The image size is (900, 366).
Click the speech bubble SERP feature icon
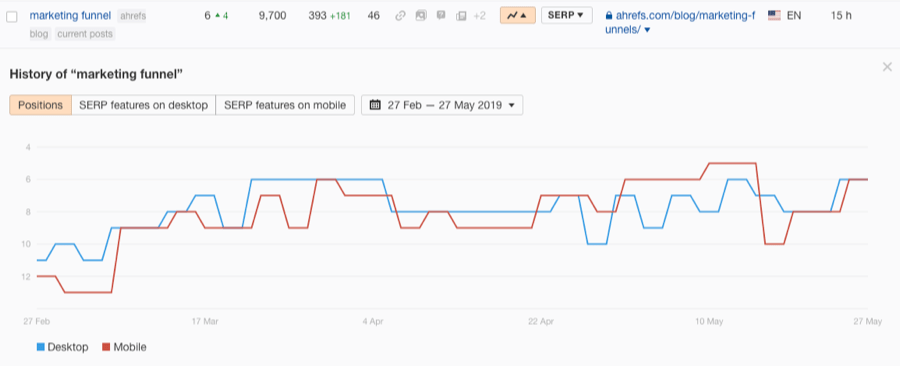click(x=441, y=16)
